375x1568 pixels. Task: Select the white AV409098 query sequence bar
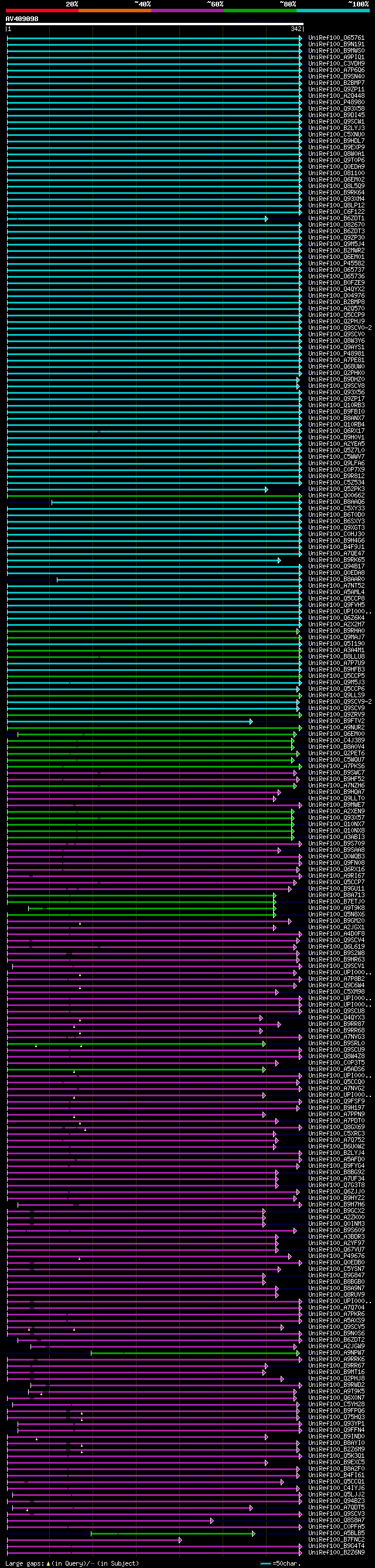155,25
